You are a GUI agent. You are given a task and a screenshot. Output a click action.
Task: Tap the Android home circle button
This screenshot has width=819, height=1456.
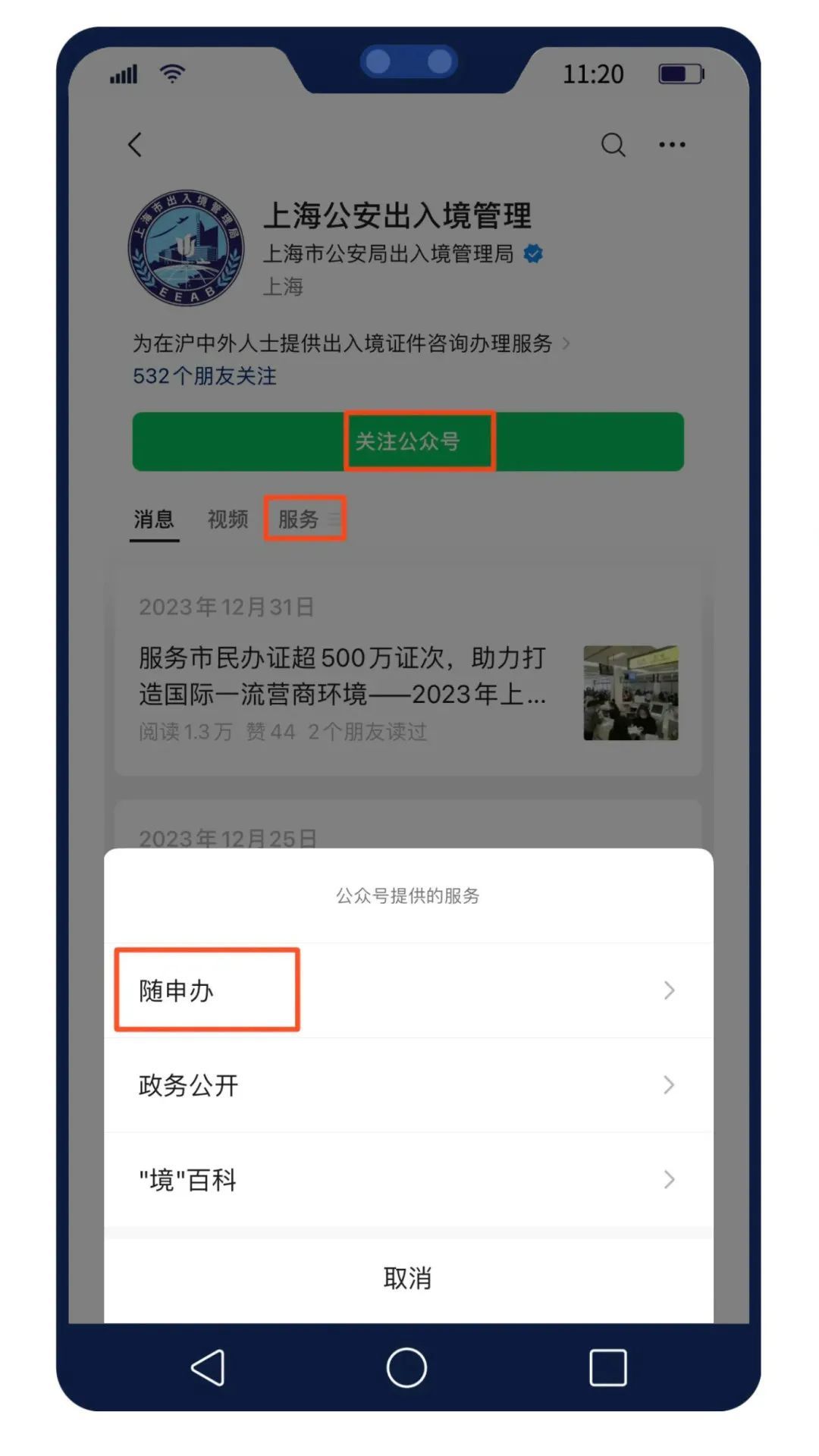[406, 1367]
